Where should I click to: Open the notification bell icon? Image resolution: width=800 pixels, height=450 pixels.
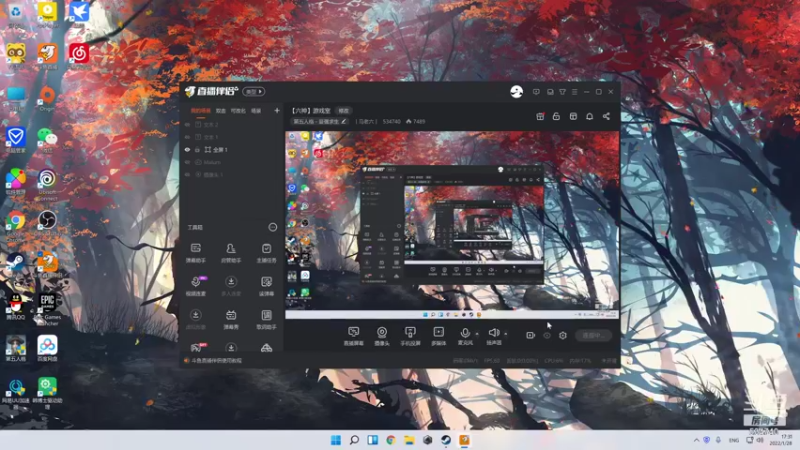(589, 116)
